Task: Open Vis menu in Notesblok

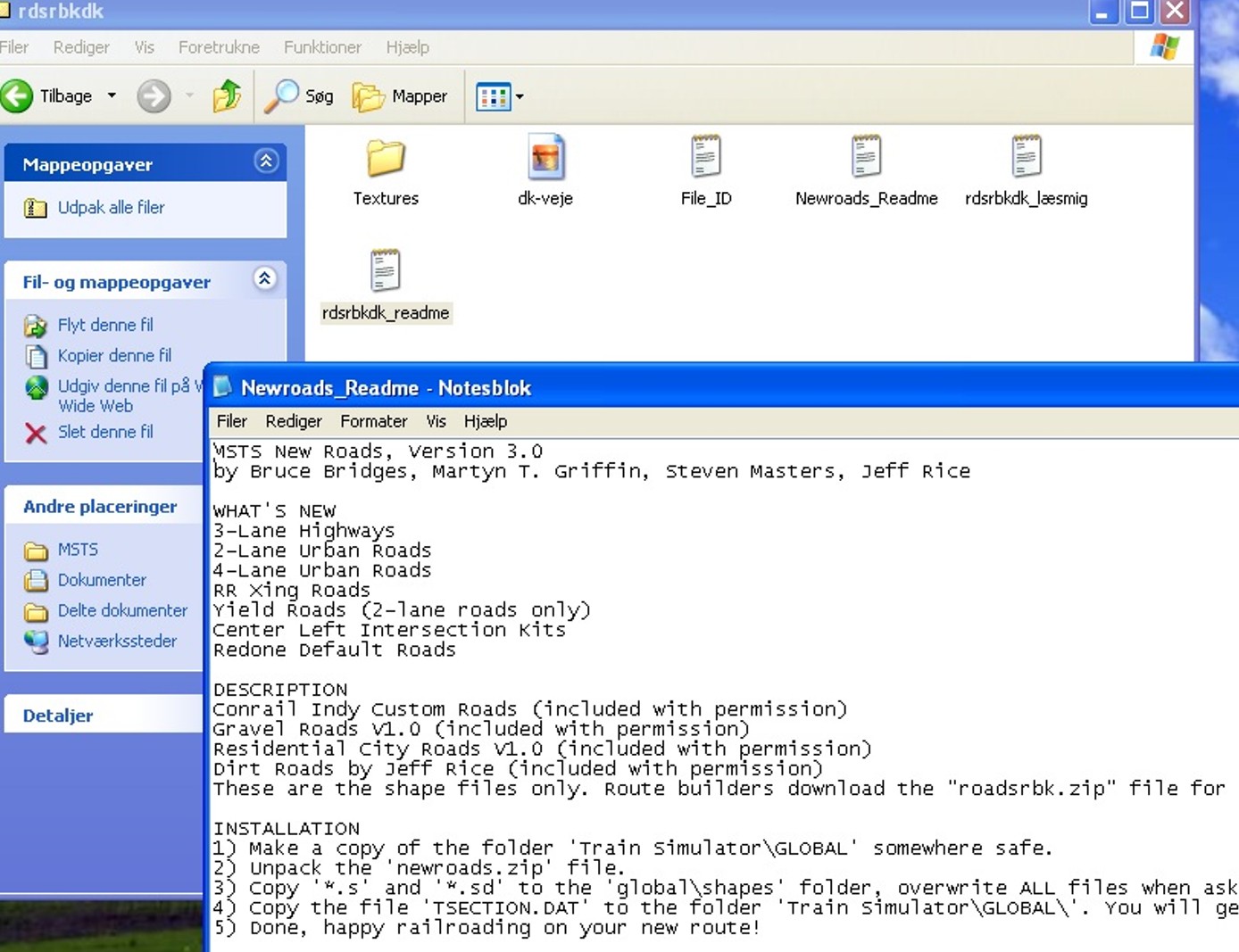Action: point(436,421)
